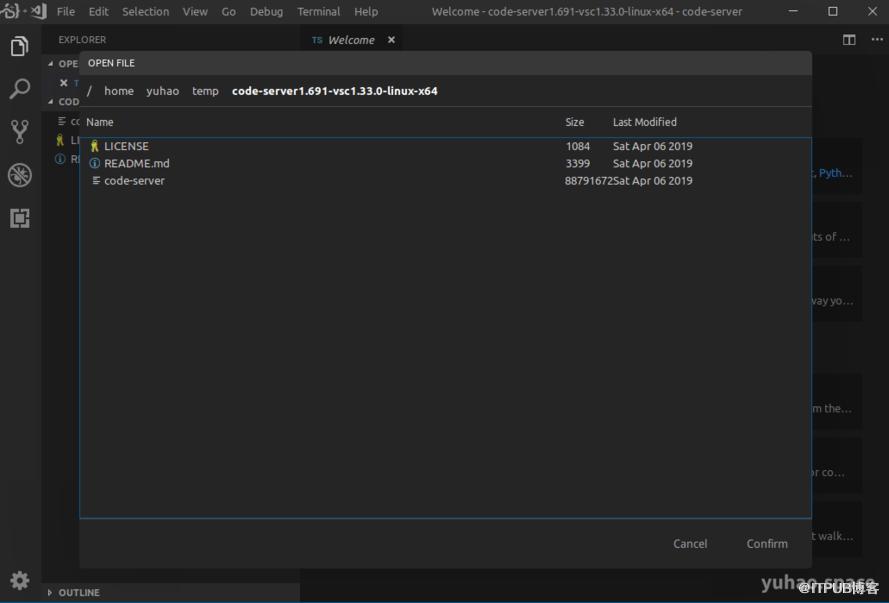Select the code-server1.691-vsc1.33.0-linux-x64 path segment
Image resolution: width=889 pixels, height=603 pixels.
pos(335,91)
